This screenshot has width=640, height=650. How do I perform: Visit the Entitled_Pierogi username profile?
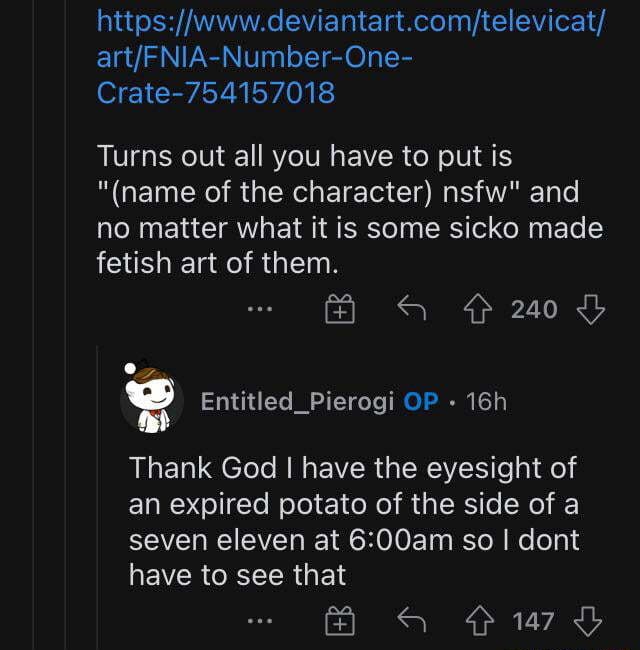pyautogui.click(x=297, y=401)
